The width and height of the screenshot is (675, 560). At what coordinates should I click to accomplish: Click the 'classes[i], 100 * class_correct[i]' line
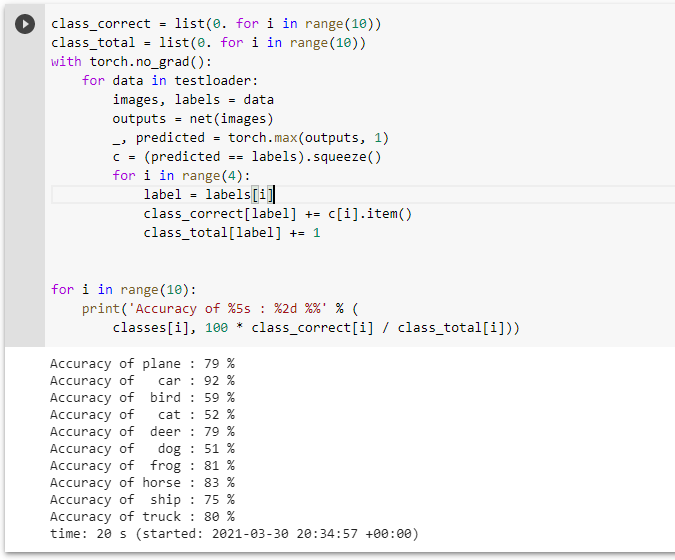pyautogui.click(x=316, y=328)
